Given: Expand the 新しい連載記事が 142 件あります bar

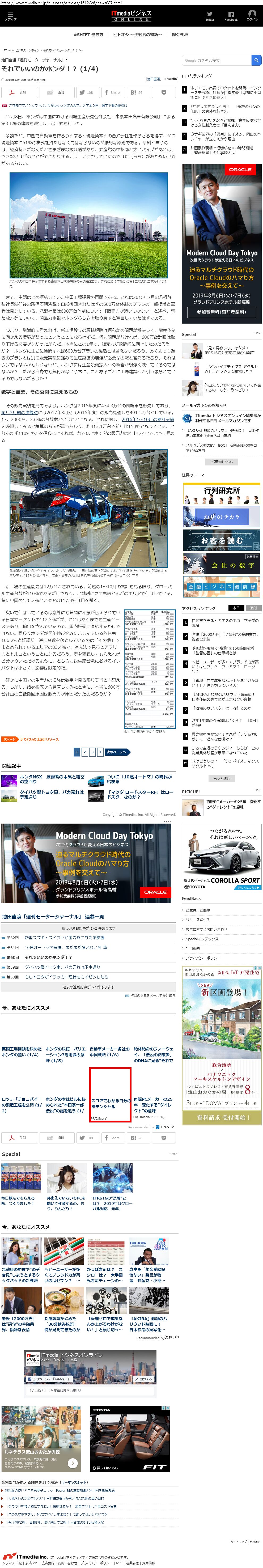Looking at the screenshot, I should [88, 928].
